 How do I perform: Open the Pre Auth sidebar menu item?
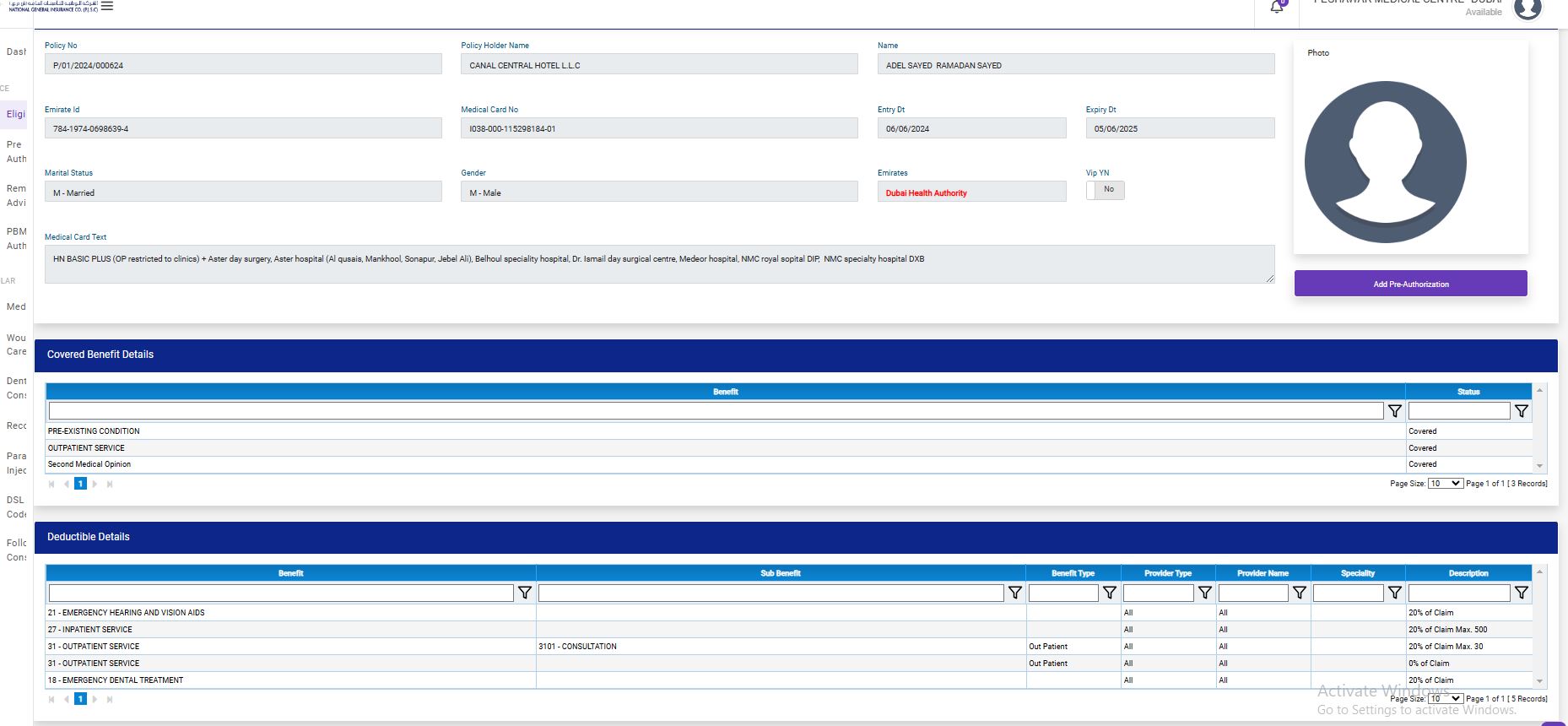[x=16, y=152]
